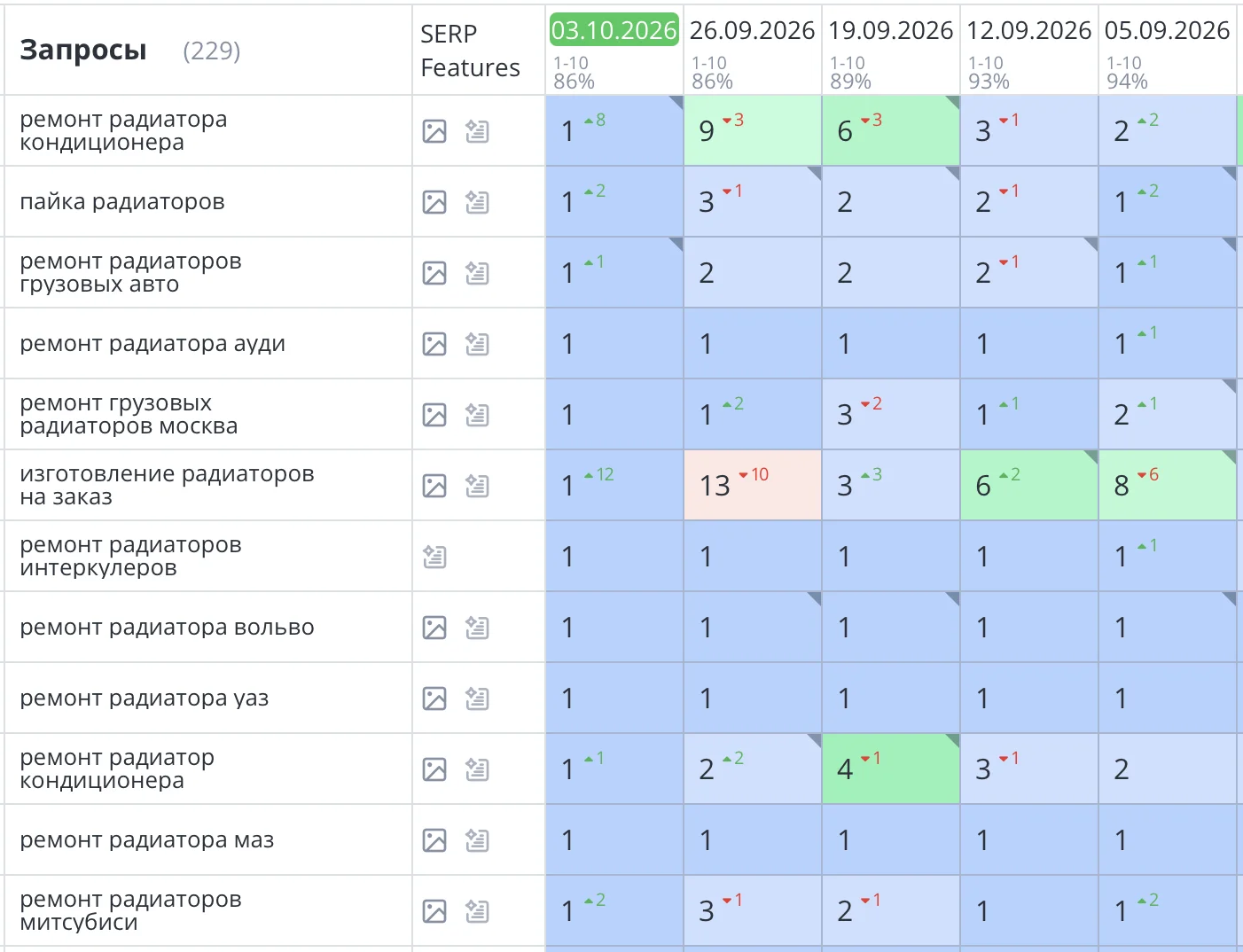Click the 05.09.2026 date column header
The image size is (1243, 952).
tap(1167, 30)
